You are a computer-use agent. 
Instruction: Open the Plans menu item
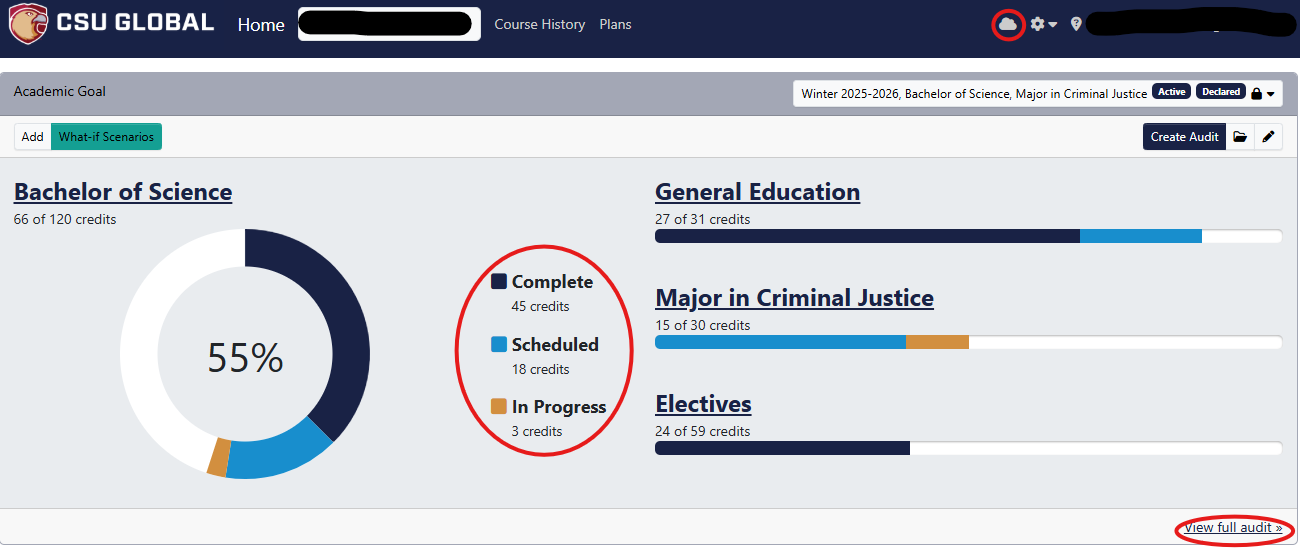coord(615,24)
